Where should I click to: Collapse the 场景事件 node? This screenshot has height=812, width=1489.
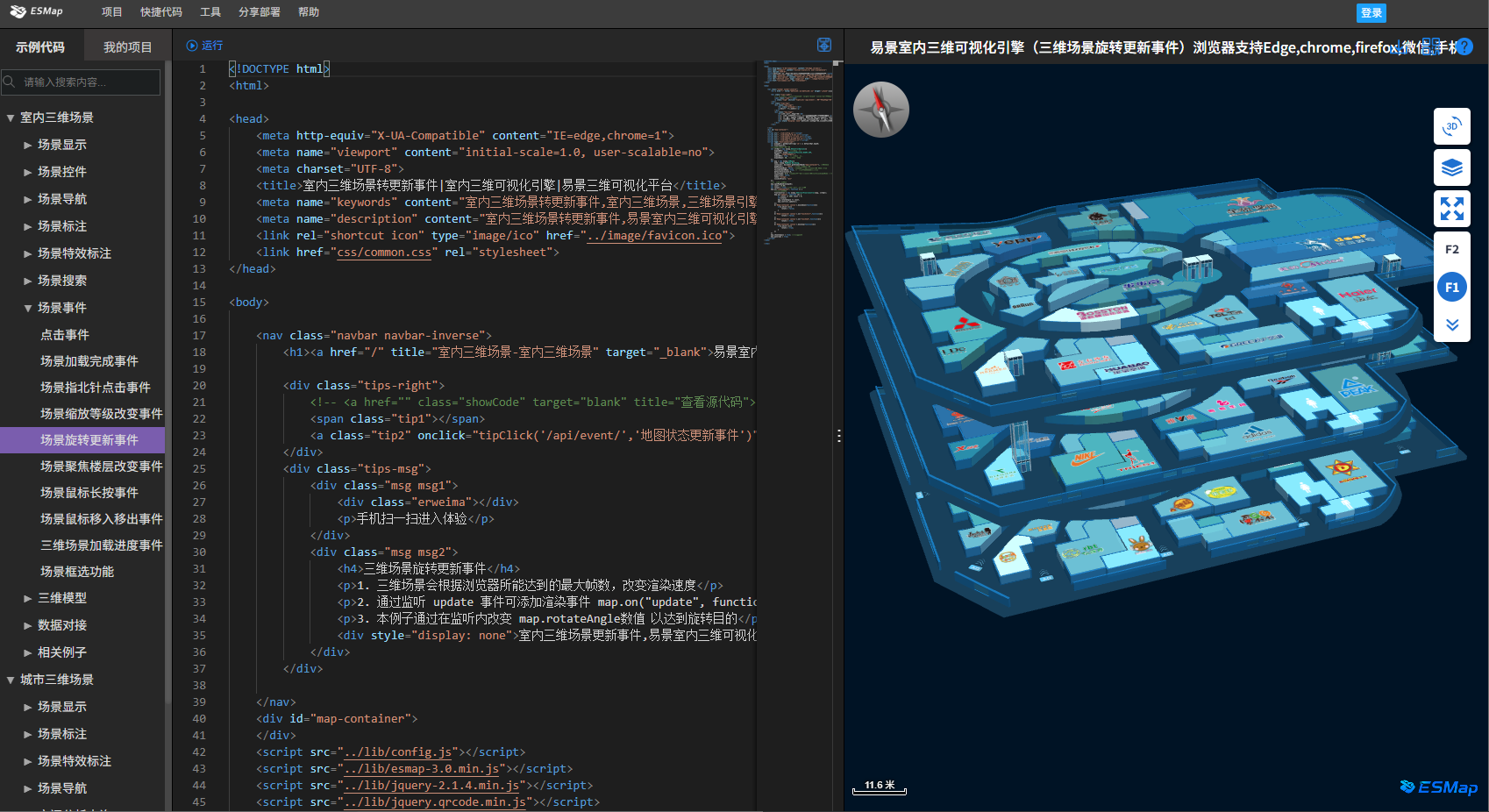point(28,308)
